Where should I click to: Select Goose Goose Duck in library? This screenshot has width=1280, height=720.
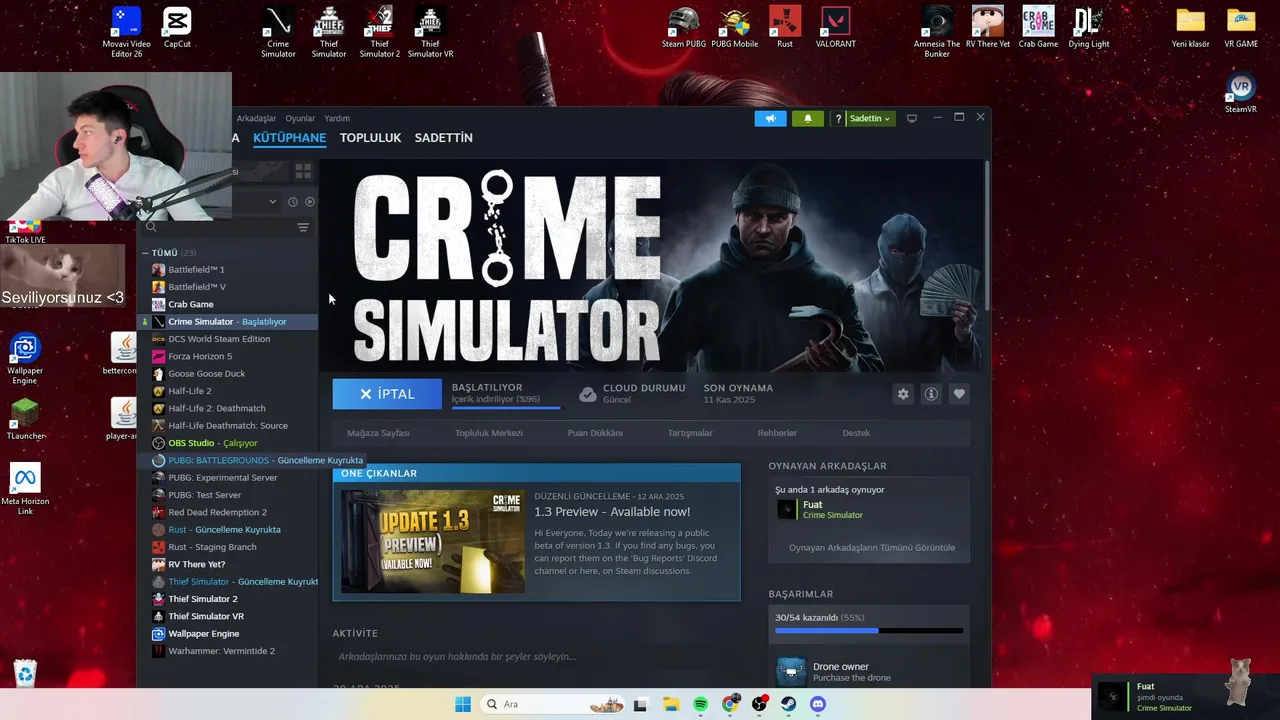coord(227,374)
